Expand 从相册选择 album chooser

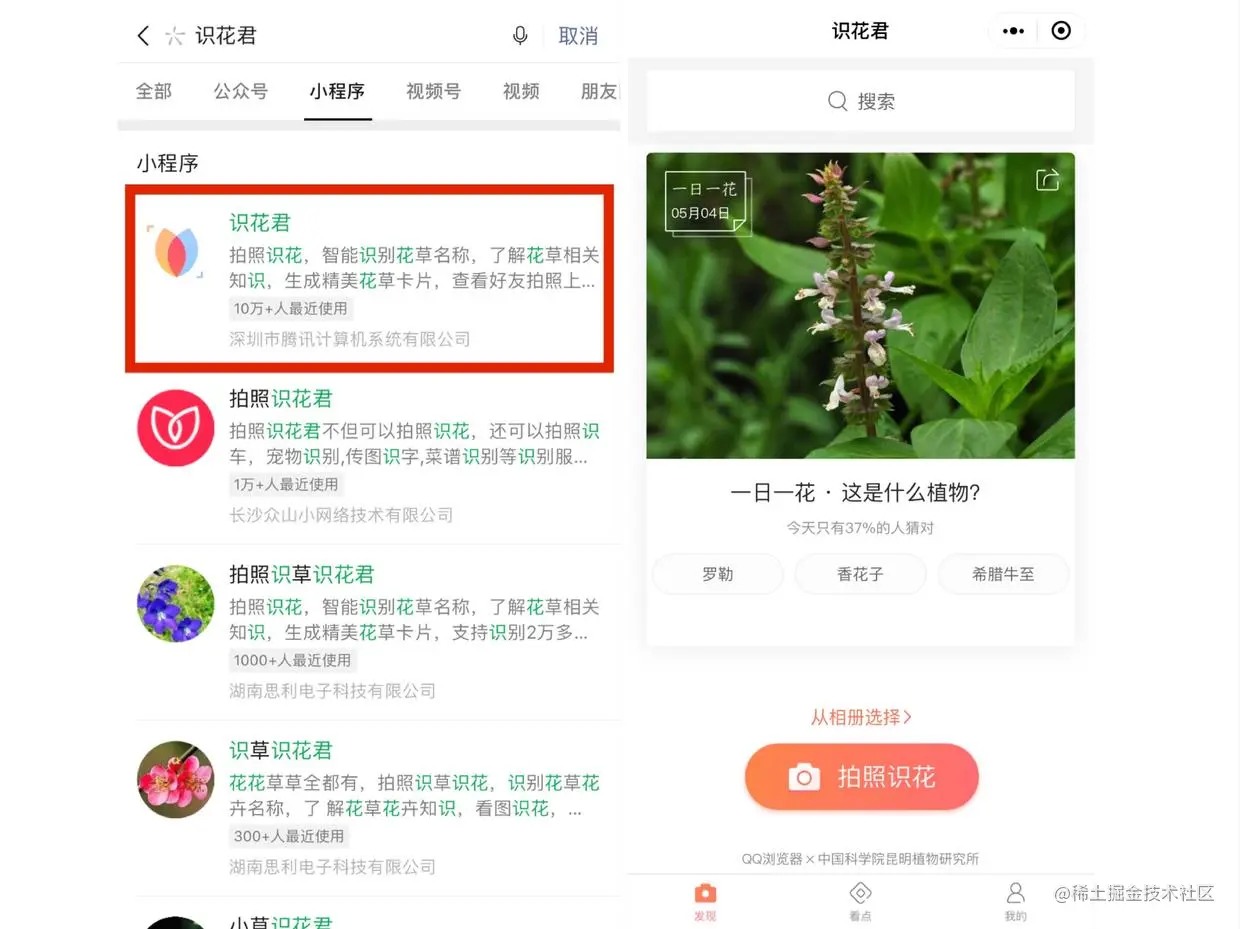[861, 717]
